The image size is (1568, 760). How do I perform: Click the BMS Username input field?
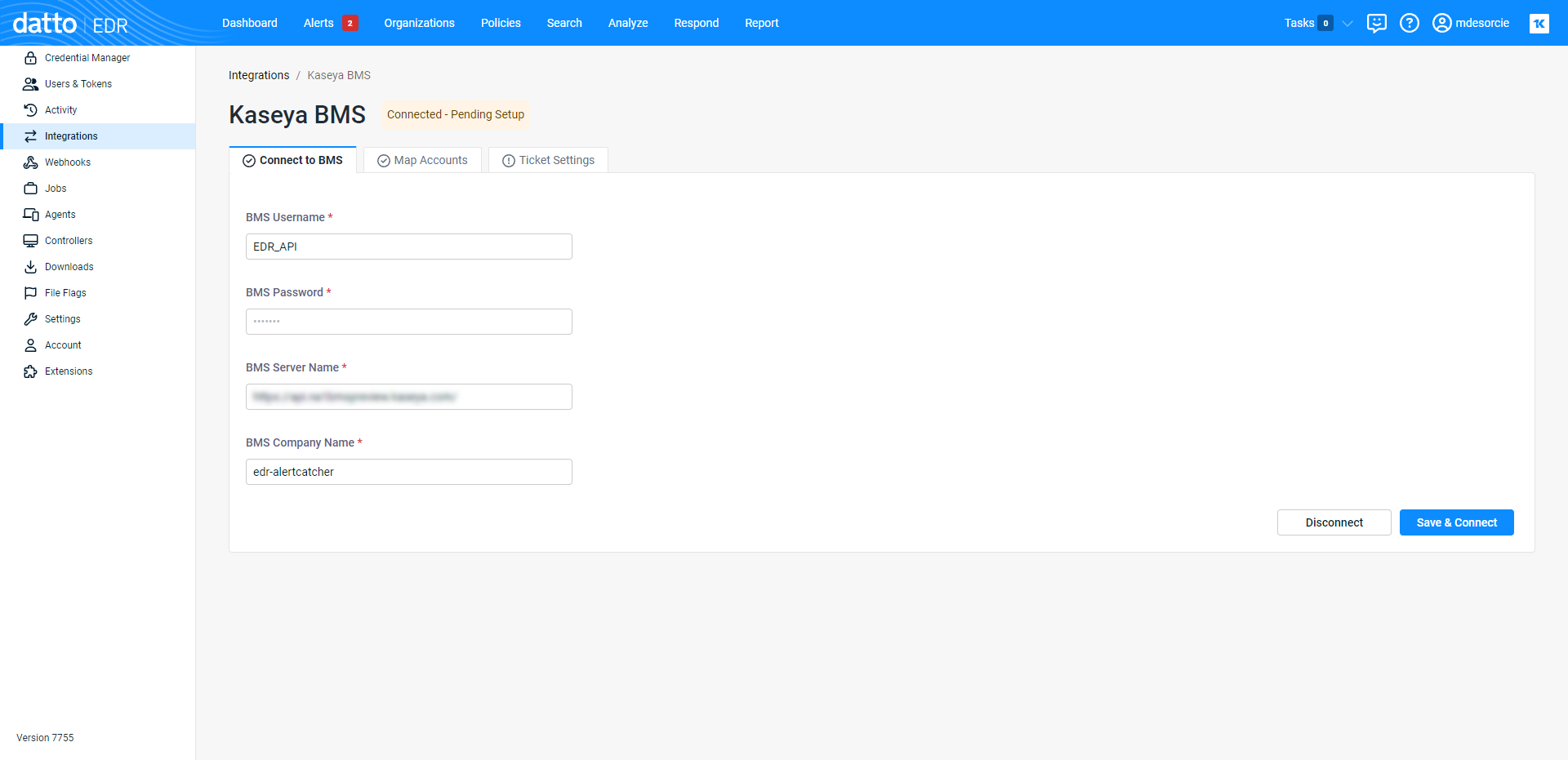(x=409, y=247)
